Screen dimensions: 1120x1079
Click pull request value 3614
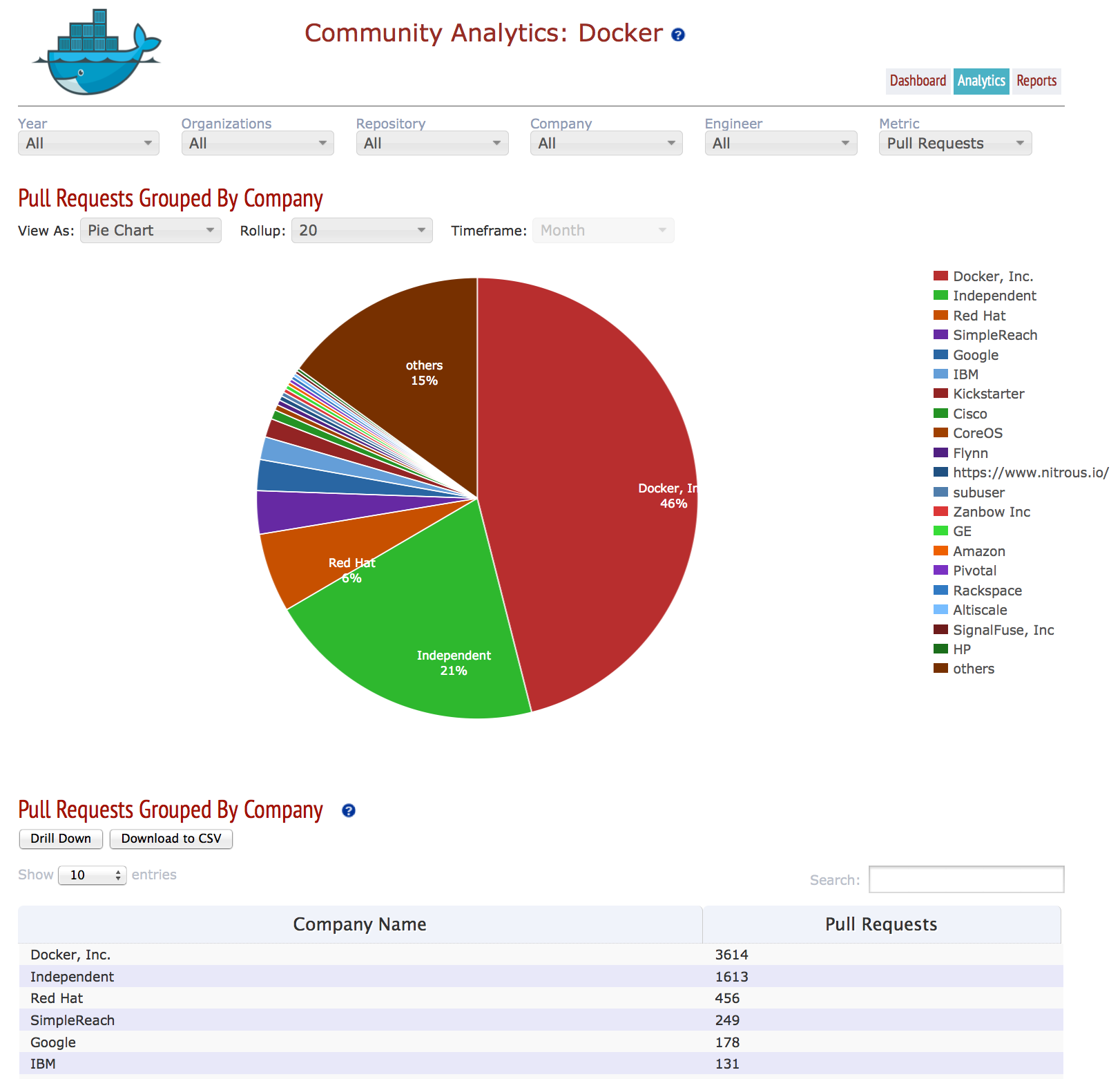(x=731, y=955)
